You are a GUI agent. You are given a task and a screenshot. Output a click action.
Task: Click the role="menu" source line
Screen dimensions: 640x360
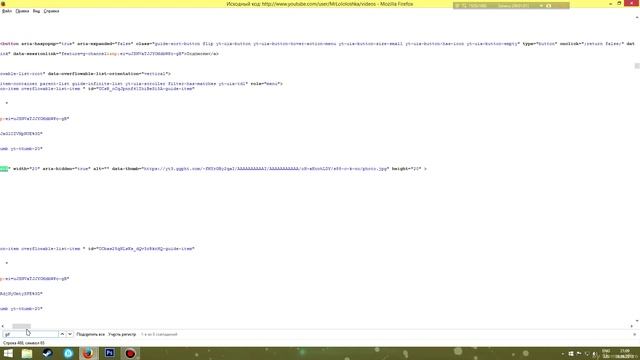(x=141, y=84)
